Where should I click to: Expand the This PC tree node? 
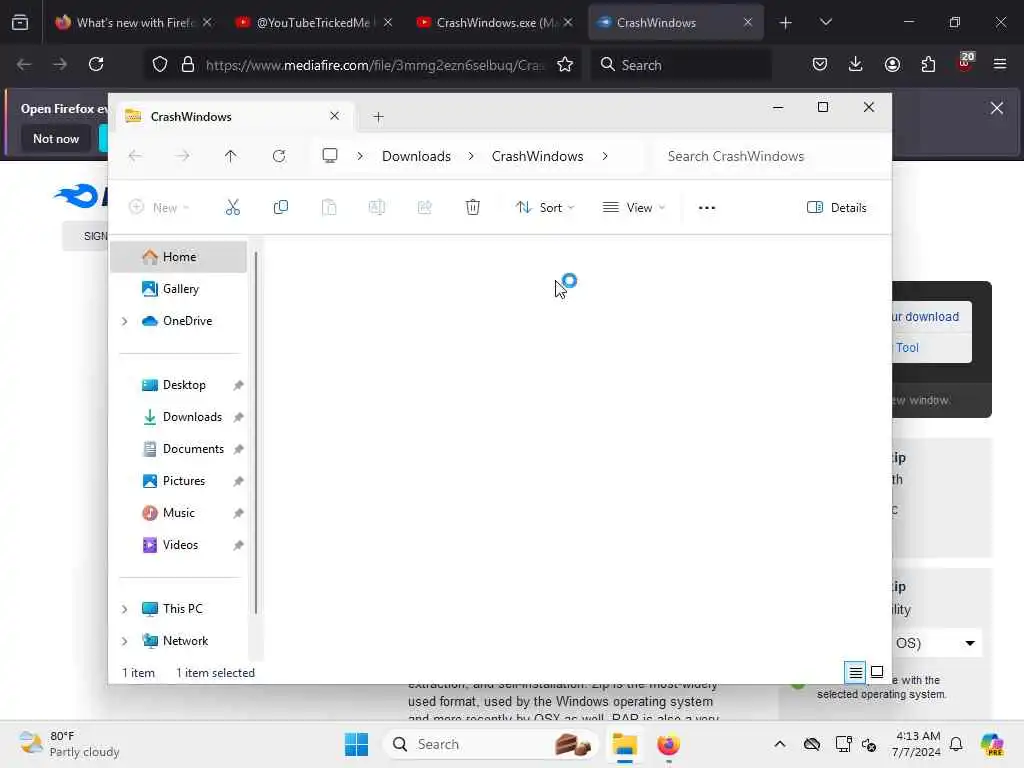point(125,609)
